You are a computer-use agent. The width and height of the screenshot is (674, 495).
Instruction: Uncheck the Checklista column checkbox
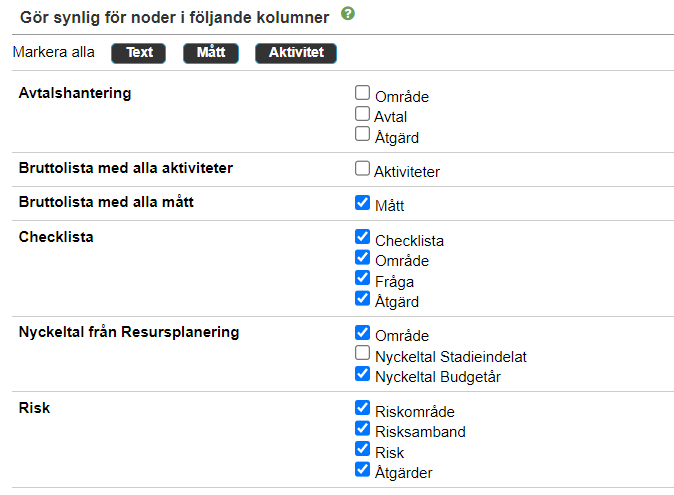click(x=362, y=236)
